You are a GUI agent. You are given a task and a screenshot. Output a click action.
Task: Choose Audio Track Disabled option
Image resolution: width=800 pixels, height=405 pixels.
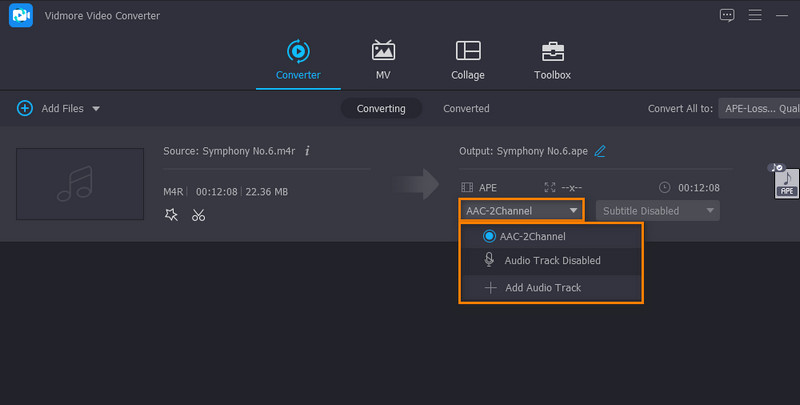(x=551, y=260)
